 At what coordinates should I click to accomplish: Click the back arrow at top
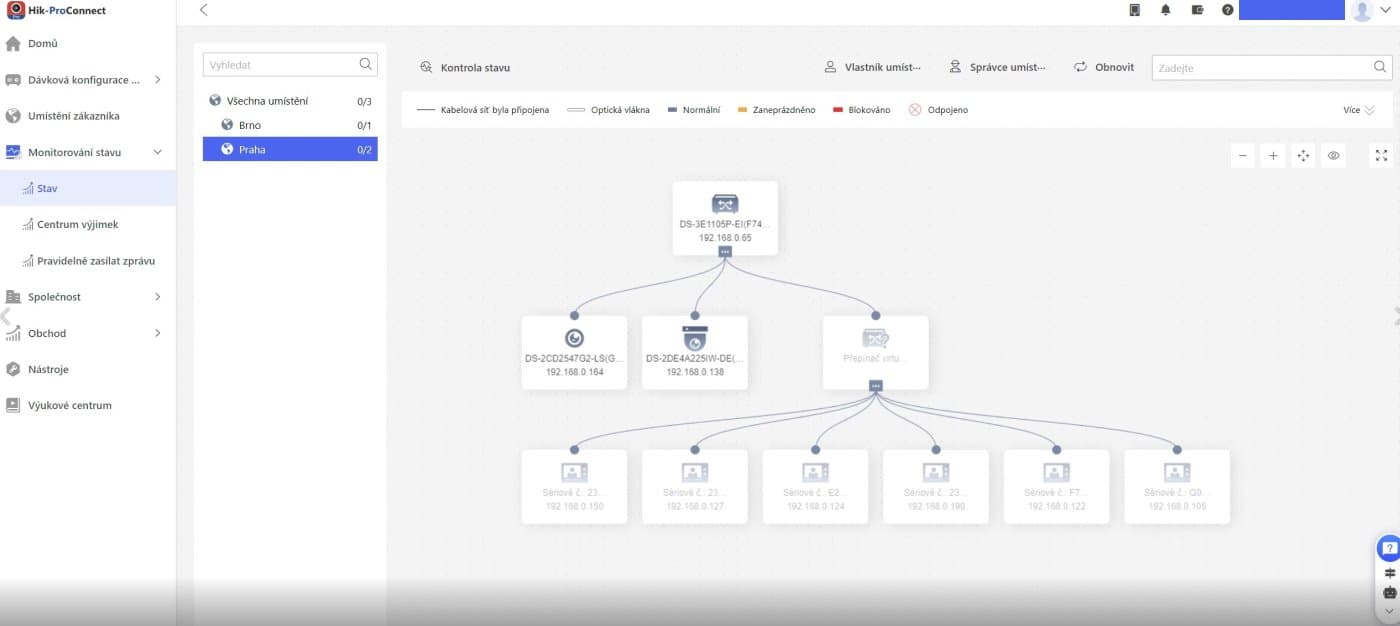pos(204,10)
